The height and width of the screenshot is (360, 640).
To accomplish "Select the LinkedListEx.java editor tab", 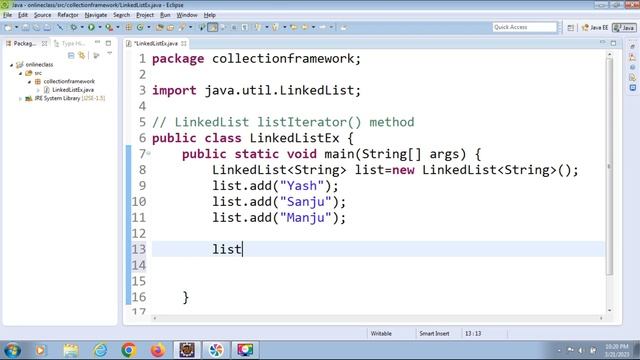I will click(x=156, y=43).
